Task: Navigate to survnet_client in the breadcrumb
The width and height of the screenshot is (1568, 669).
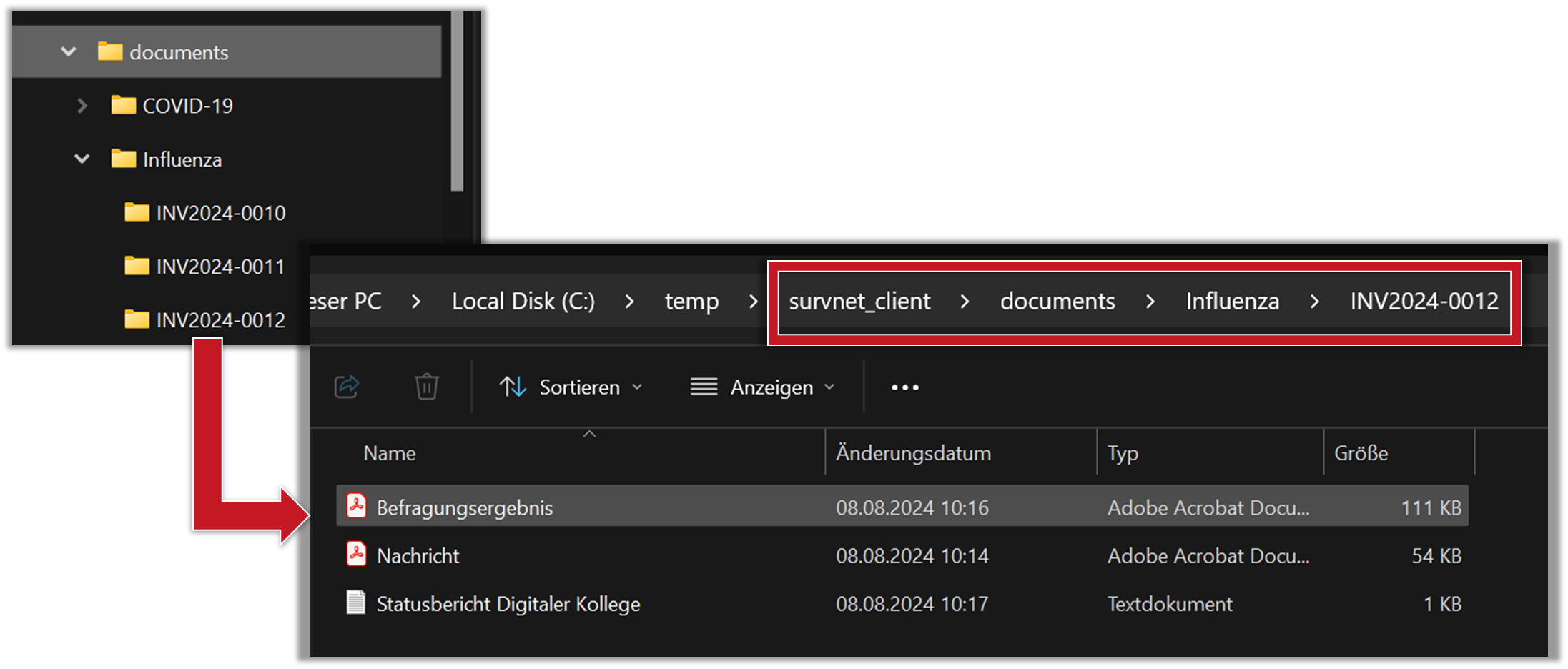Action: point(859,302)
